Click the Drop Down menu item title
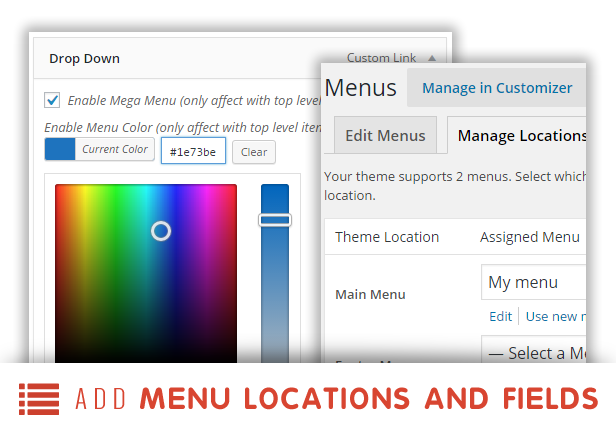 coord(84,59)
